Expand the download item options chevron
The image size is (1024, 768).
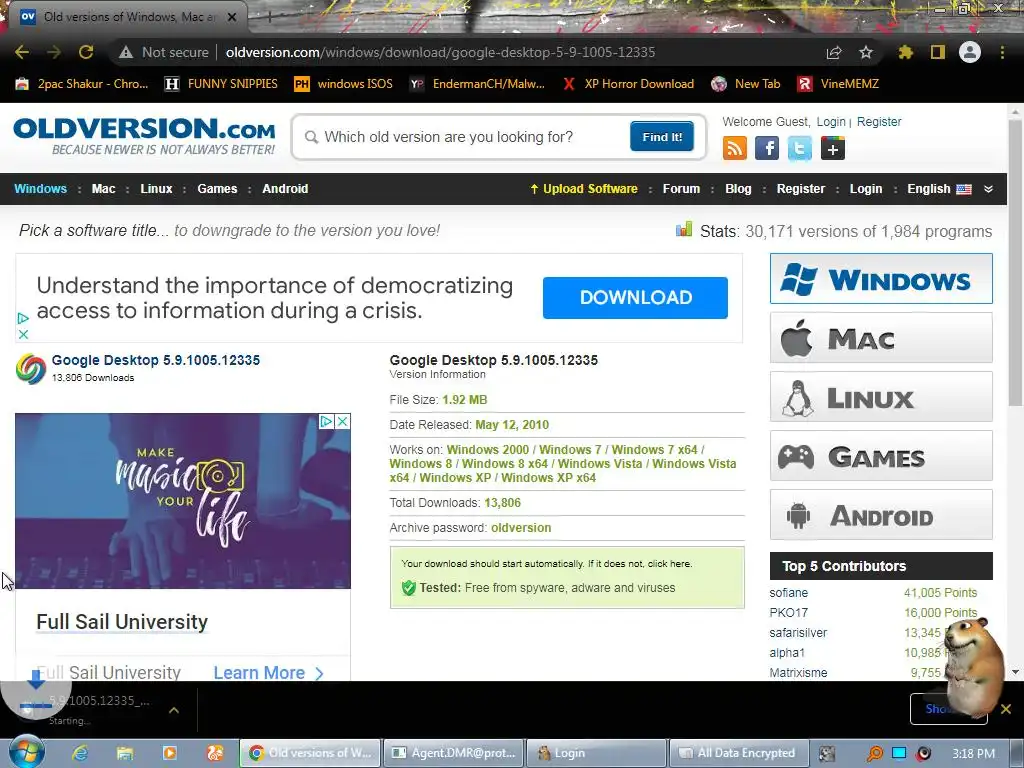click(x=174, y=710)
